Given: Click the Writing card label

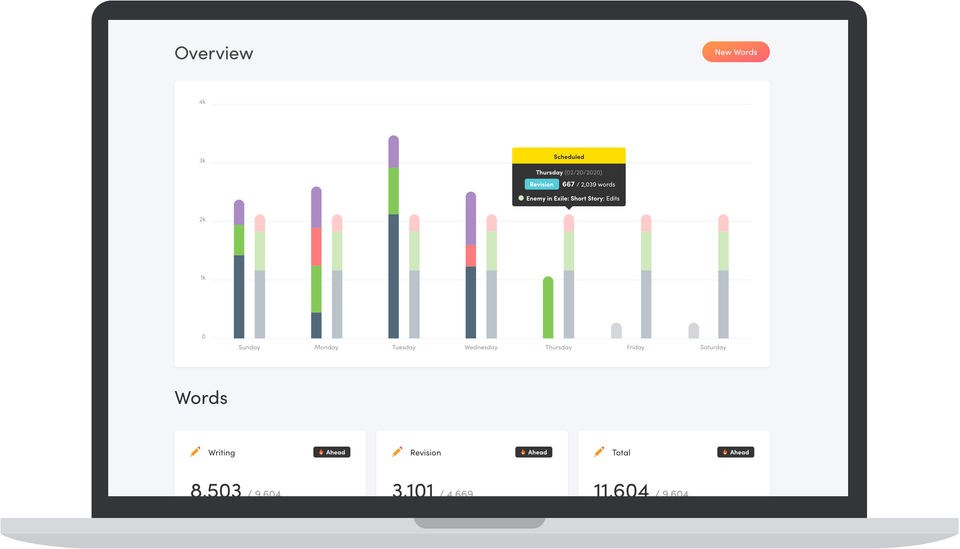Looking at the screenshot, I should (x=221, y=453).
